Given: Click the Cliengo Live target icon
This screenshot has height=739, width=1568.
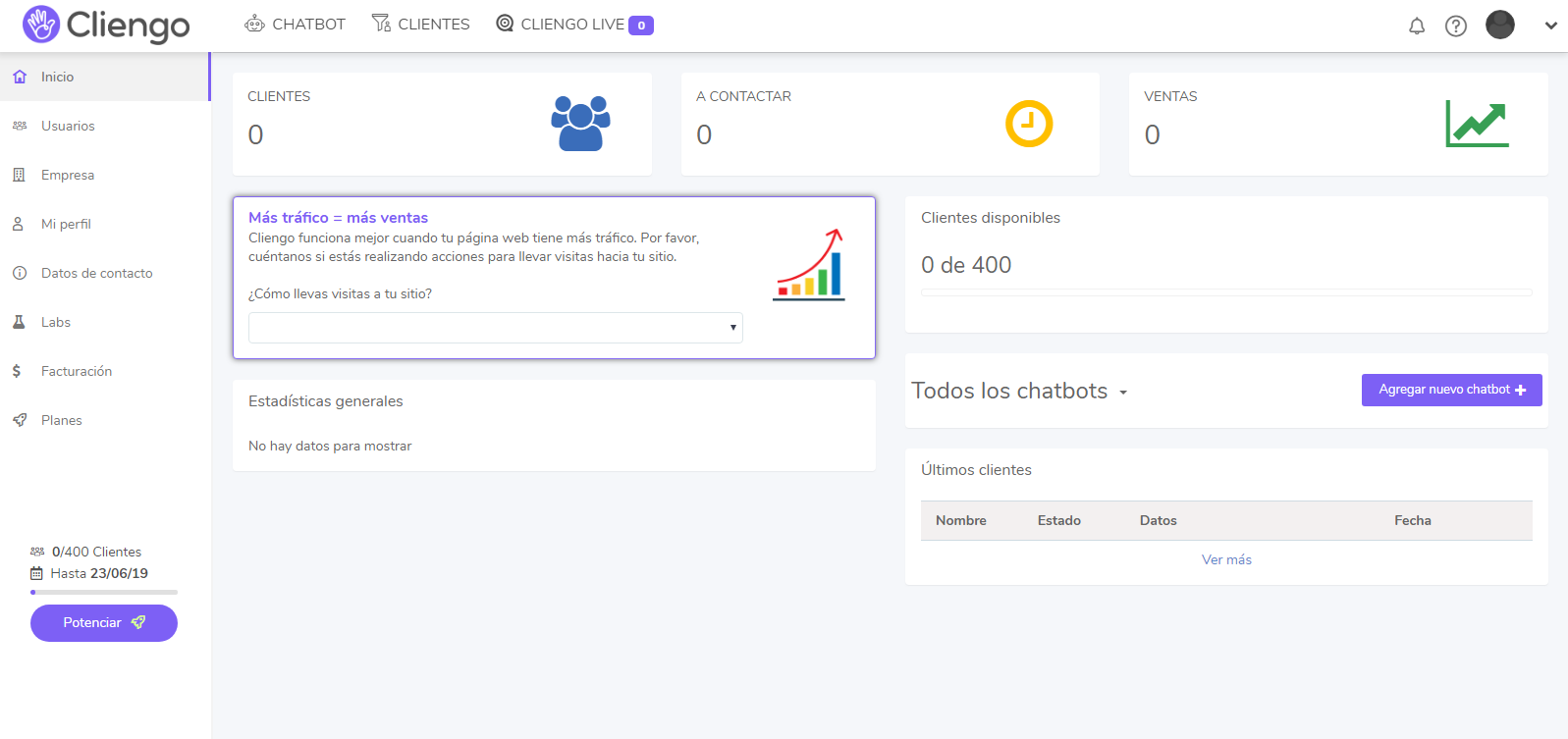Looking at the screenshot, I should tap(505, 23).
